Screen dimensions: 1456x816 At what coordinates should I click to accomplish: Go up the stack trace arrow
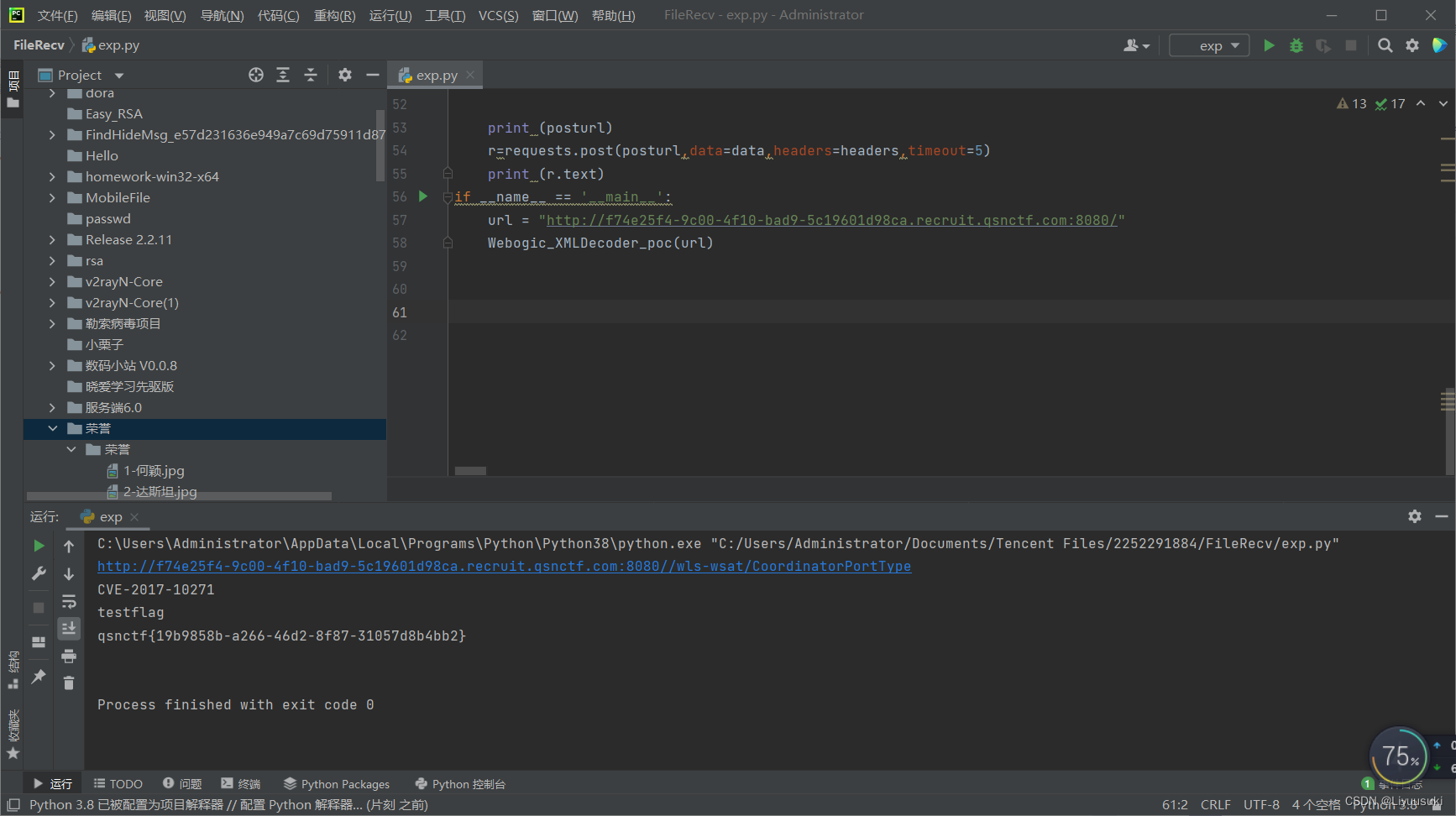69,547
